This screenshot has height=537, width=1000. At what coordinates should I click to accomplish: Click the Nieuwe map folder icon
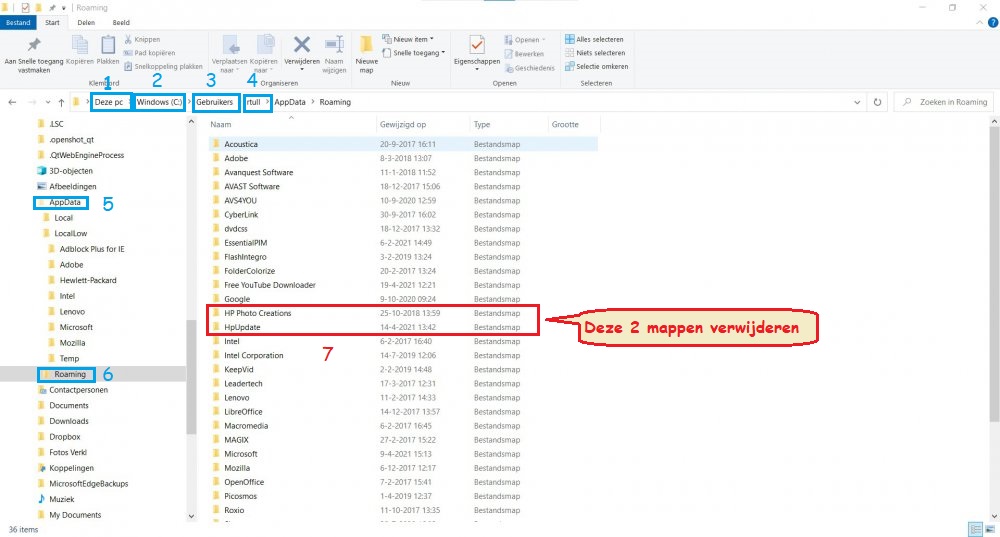coord(366,51)
